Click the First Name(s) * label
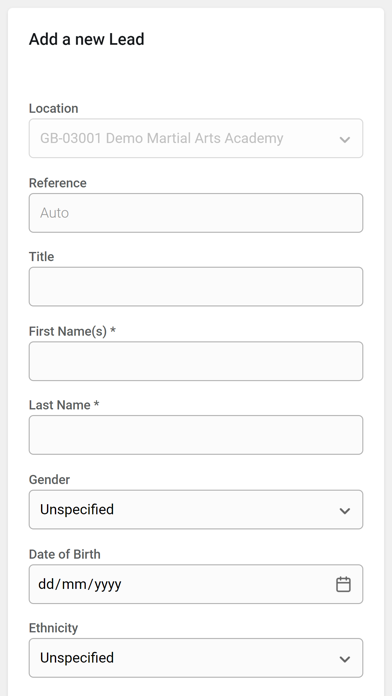392x696 pixels. click(x=72, y=331)
